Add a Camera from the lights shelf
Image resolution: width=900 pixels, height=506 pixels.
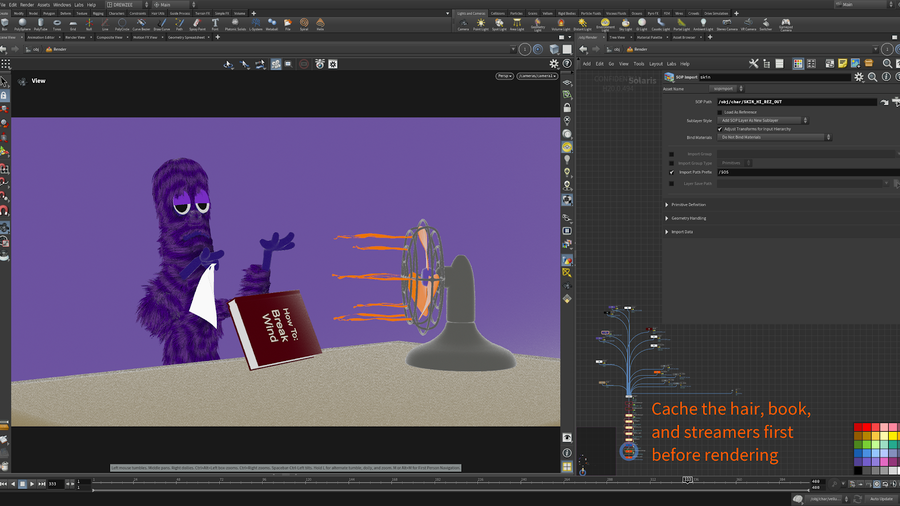click(463, 25)
